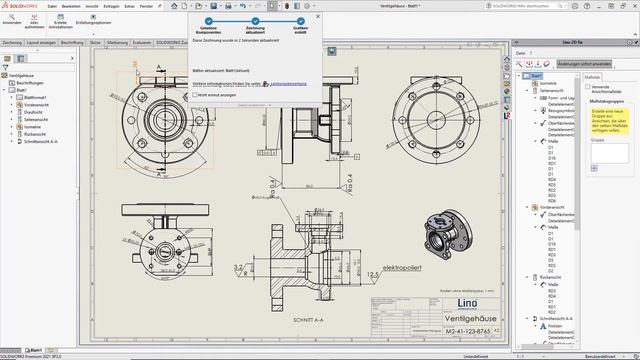This screenshot has height=360, width=640.
Task: Click the Undo icon
Action: pos(243,6)
